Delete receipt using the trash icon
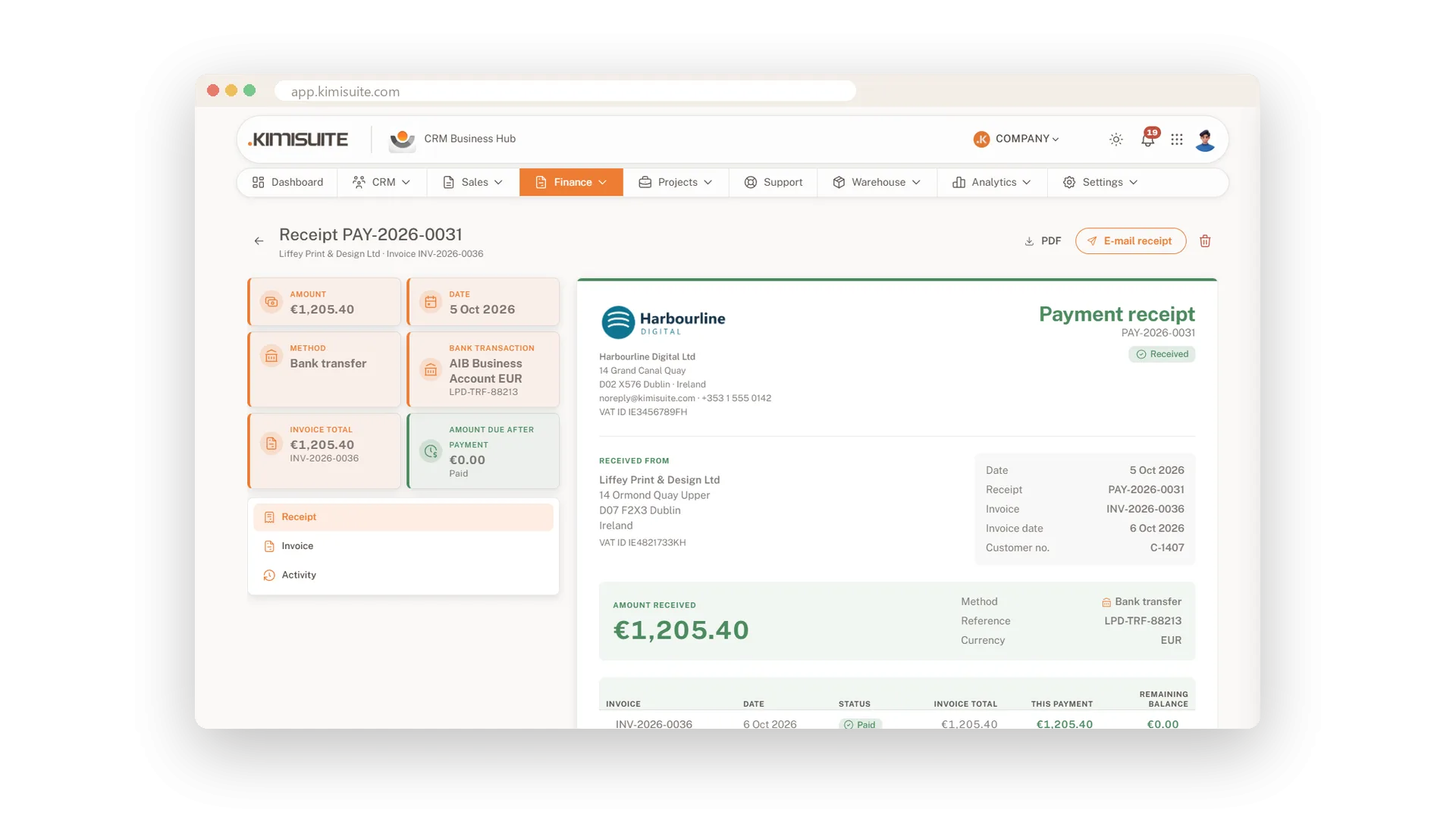Image resolution: width=1456 pixels, height=819 pixels. coord(1205,241)
